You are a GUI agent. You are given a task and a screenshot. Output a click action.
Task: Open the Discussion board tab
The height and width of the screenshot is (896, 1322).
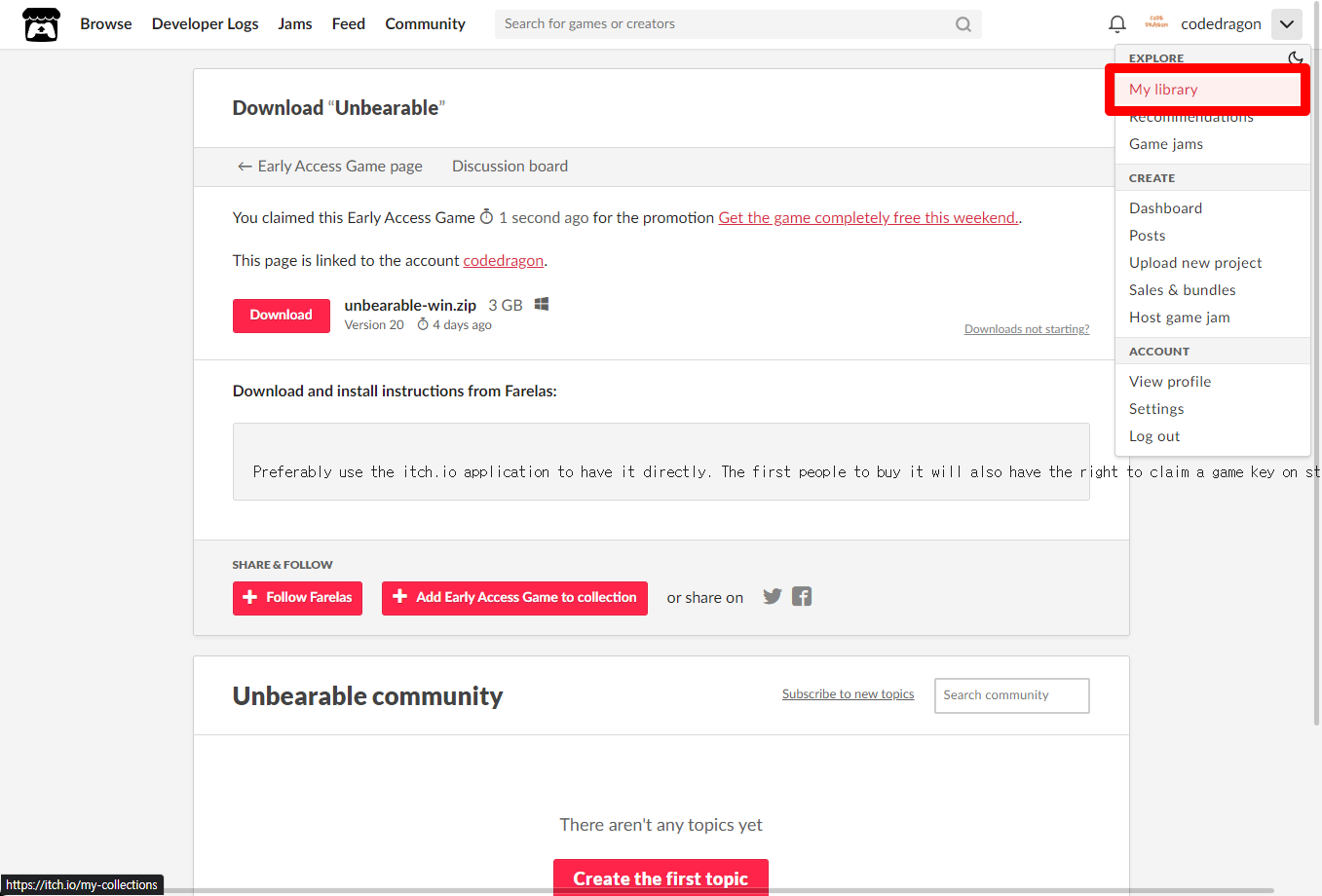510,167
